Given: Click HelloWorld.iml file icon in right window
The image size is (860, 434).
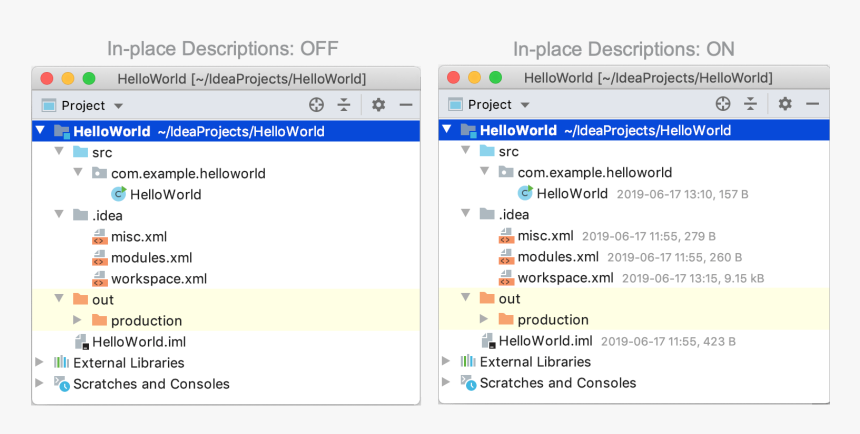Looking at the screenshot, I should point(488,341).
